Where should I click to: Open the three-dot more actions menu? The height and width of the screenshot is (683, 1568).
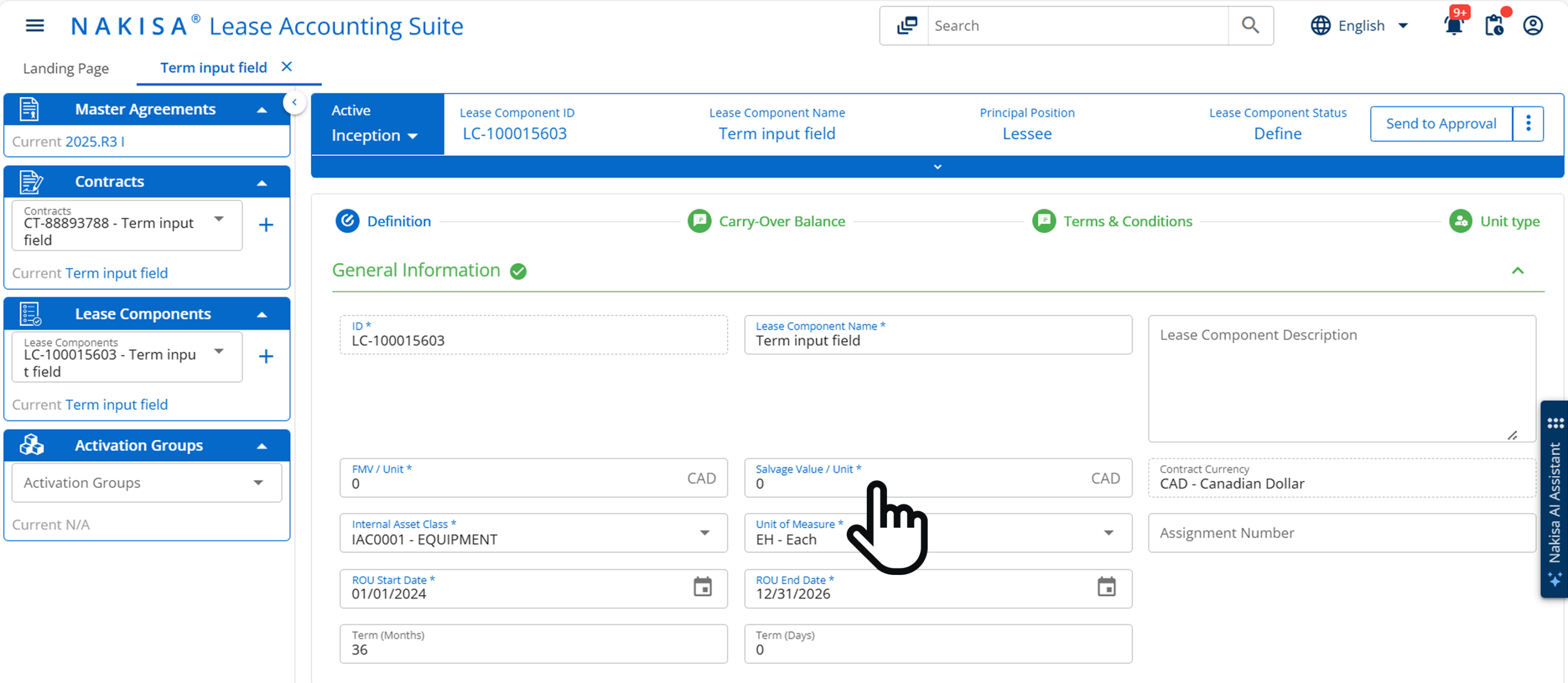[x=1528, y=123]
